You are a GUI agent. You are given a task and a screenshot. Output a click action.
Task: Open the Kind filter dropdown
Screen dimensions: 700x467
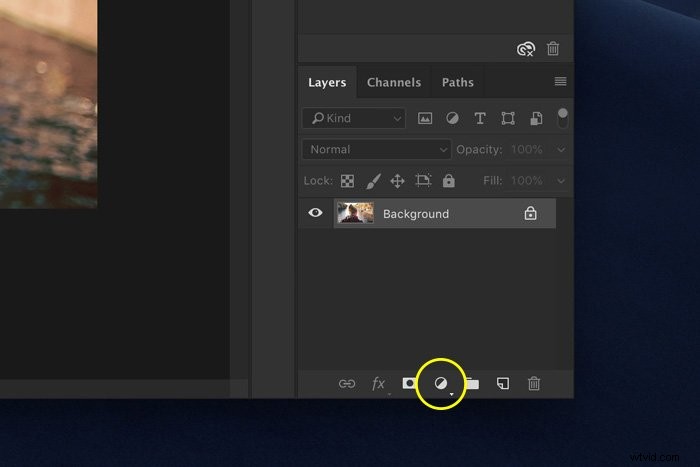pos(354,118)
